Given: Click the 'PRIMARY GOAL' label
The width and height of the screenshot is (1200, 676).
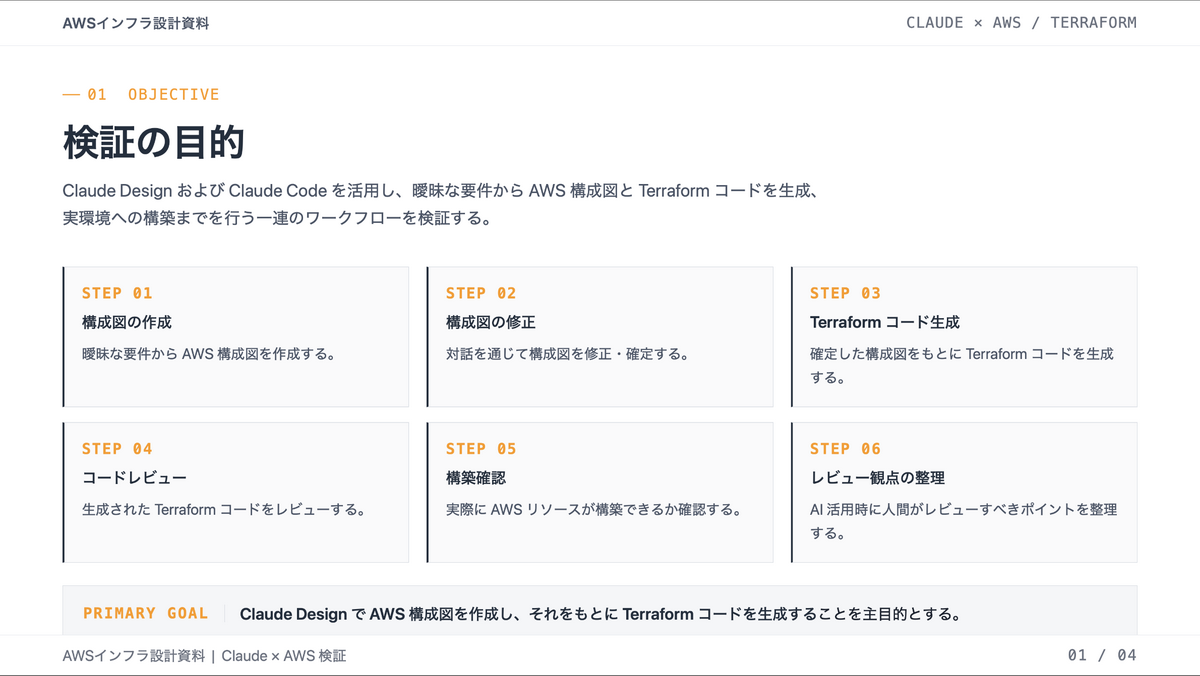Looking at the screenshot, I should coord(146,613).
